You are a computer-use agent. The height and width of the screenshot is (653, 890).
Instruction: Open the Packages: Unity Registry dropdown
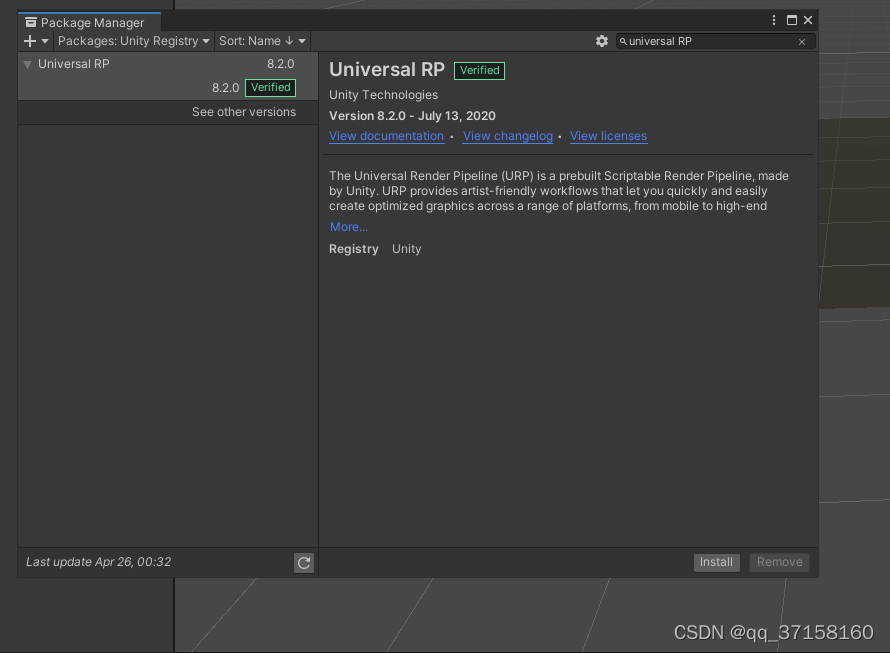pos(134,41)
